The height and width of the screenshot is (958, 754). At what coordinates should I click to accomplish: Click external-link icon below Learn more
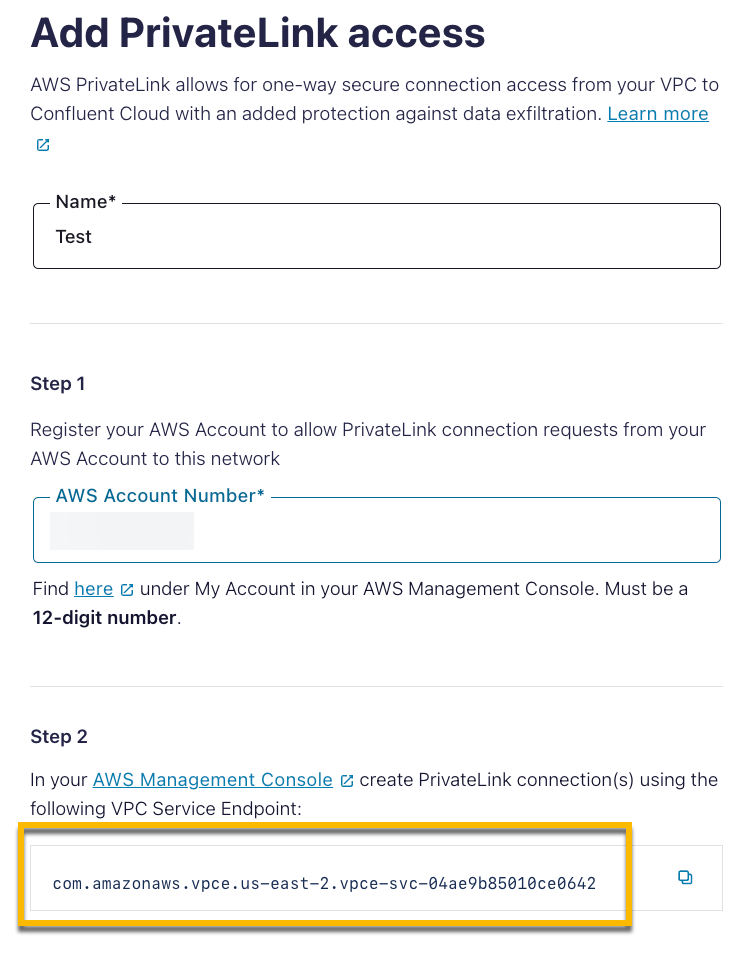pyautogui.click(x=43, y=145)
